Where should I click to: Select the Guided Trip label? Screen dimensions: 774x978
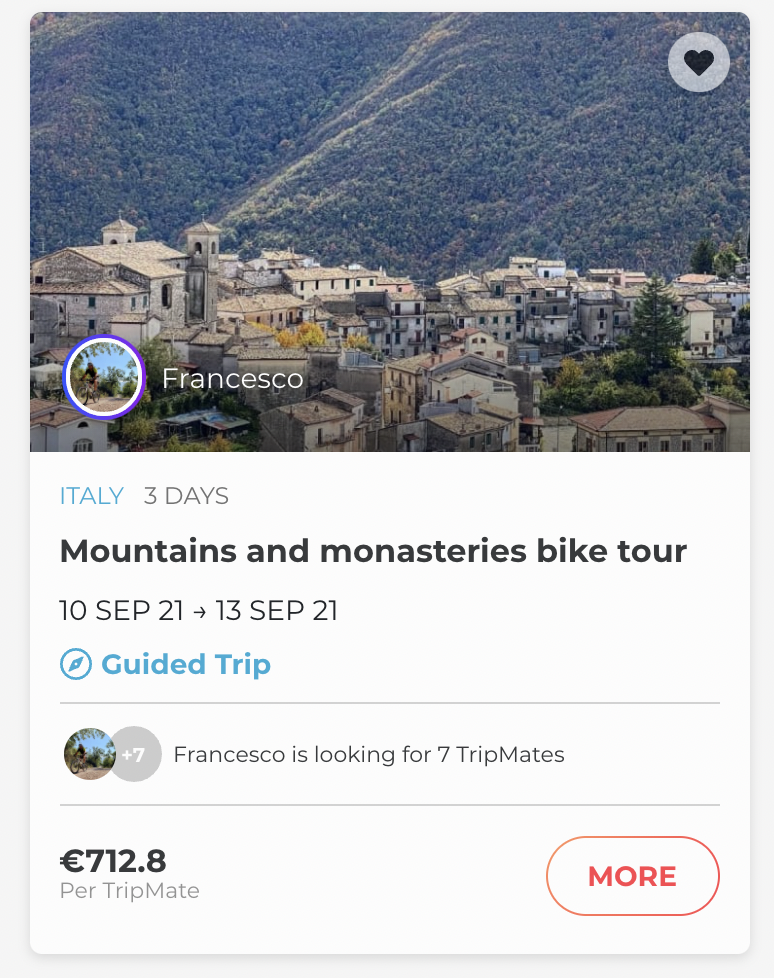click(186, 664)
